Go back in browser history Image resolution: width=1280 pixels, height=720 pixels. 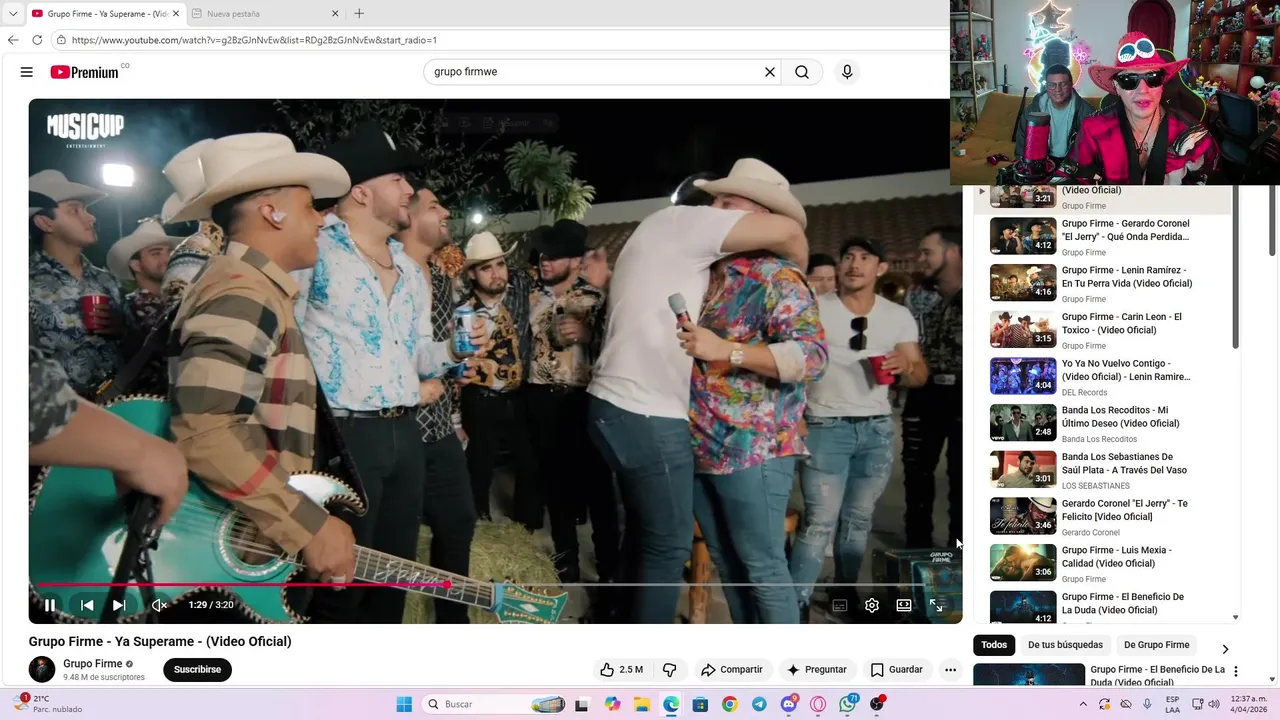click(13, 40)
